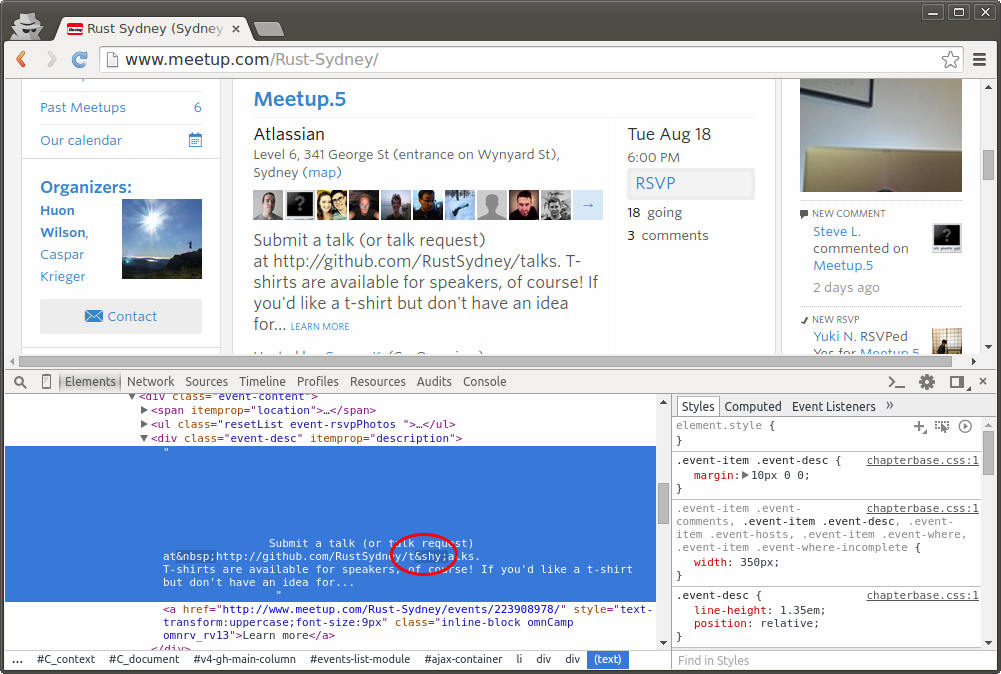
Task: Open the Console tab
Action: coord(485,382)
